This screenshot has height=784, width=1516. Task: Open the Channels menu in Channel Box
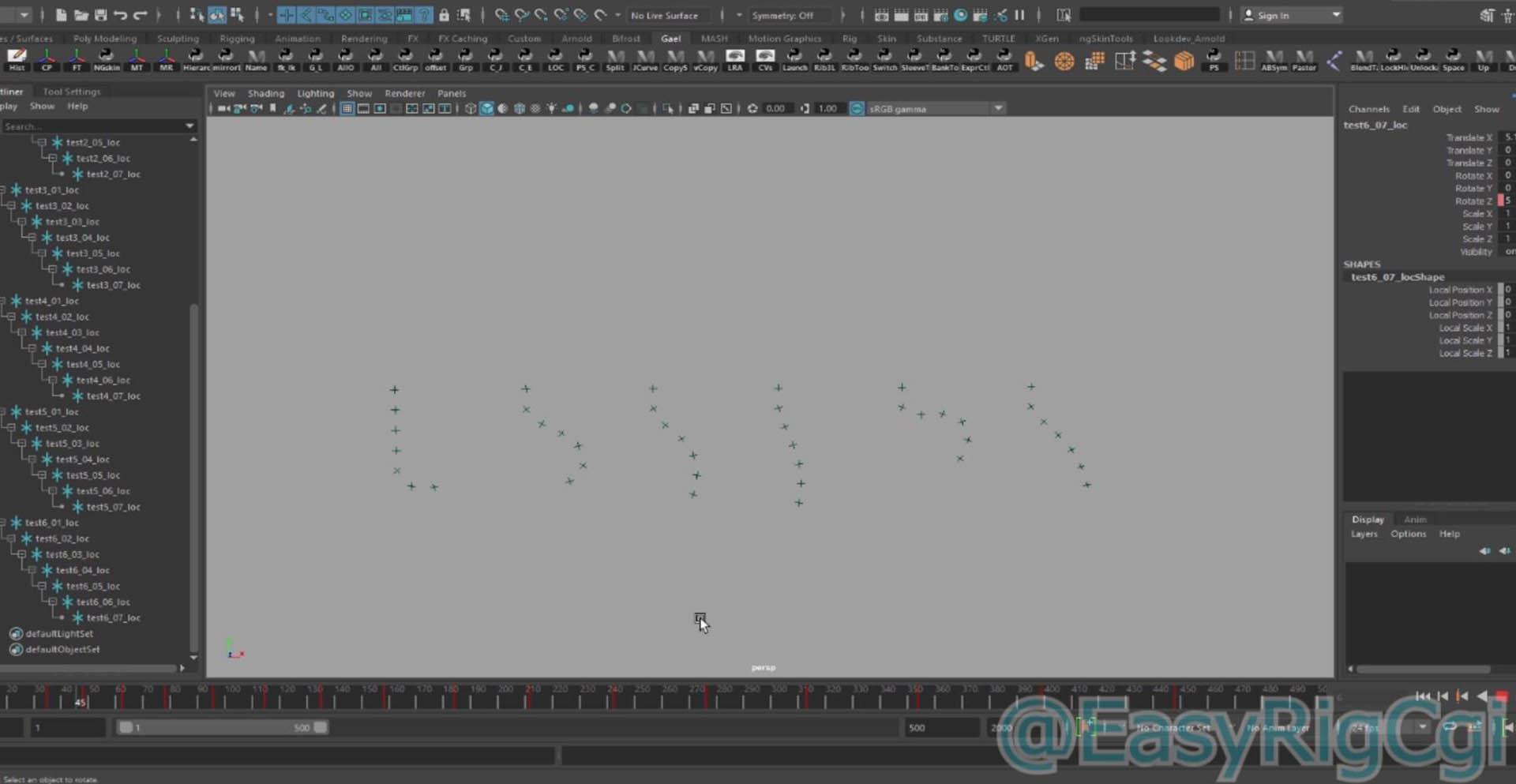pos(1368,109)
